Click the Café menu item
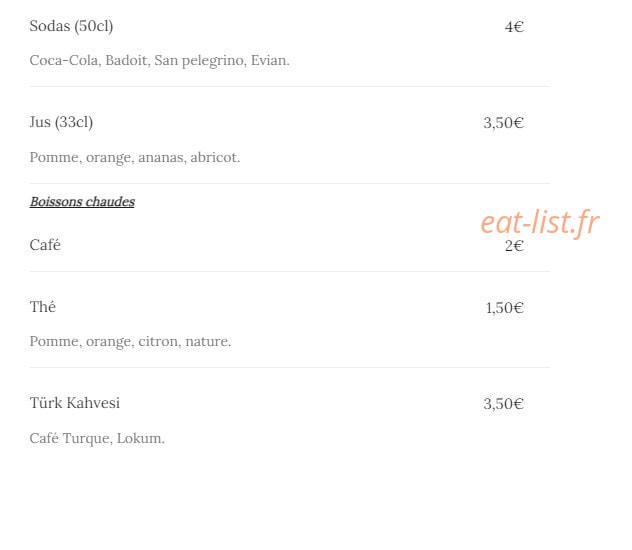The width and height of the screenshot is (632, 550). point(45,245)
